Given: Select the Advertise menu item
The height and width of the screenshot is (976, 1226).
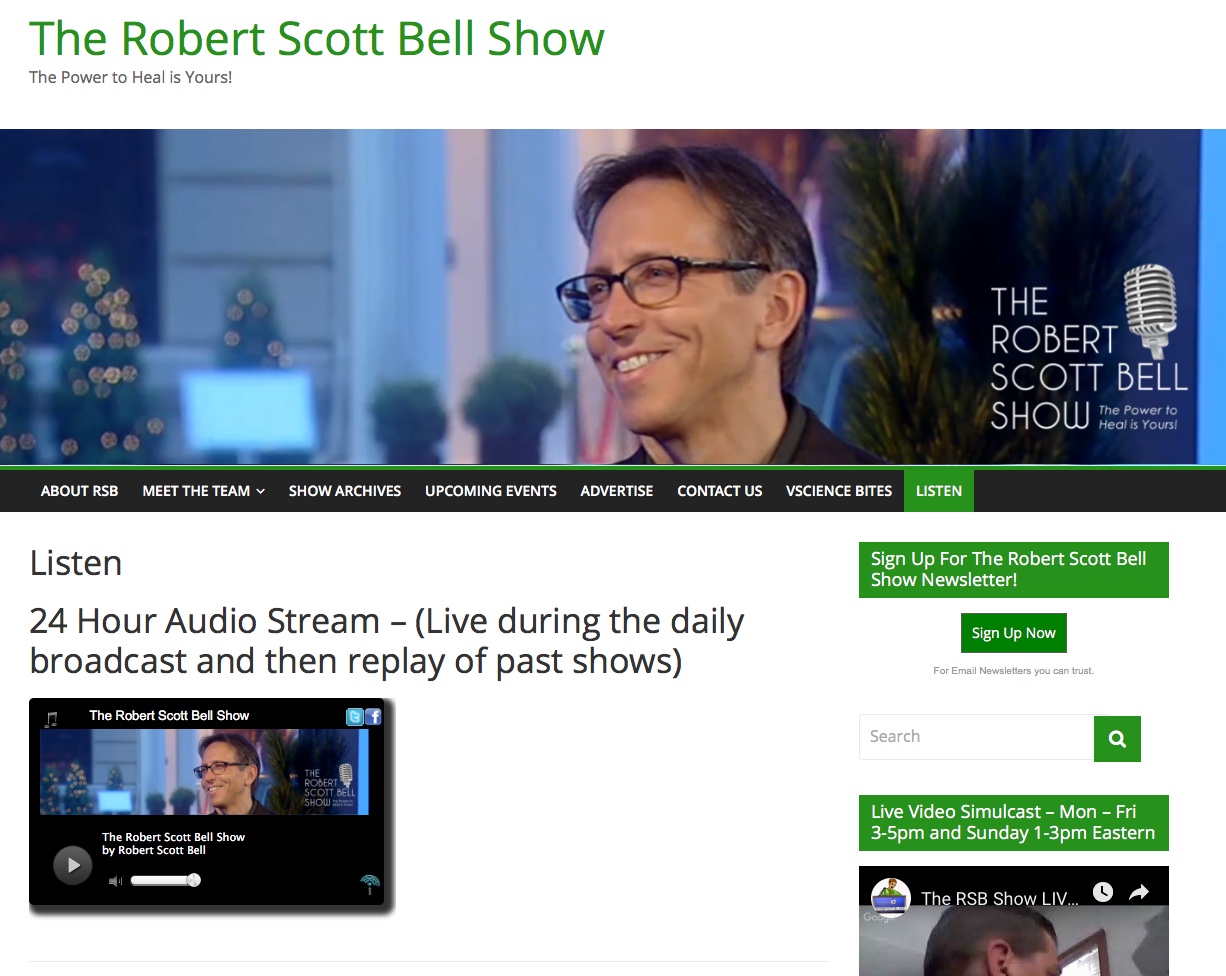Looking at the screenshot, I should (617, 491).
